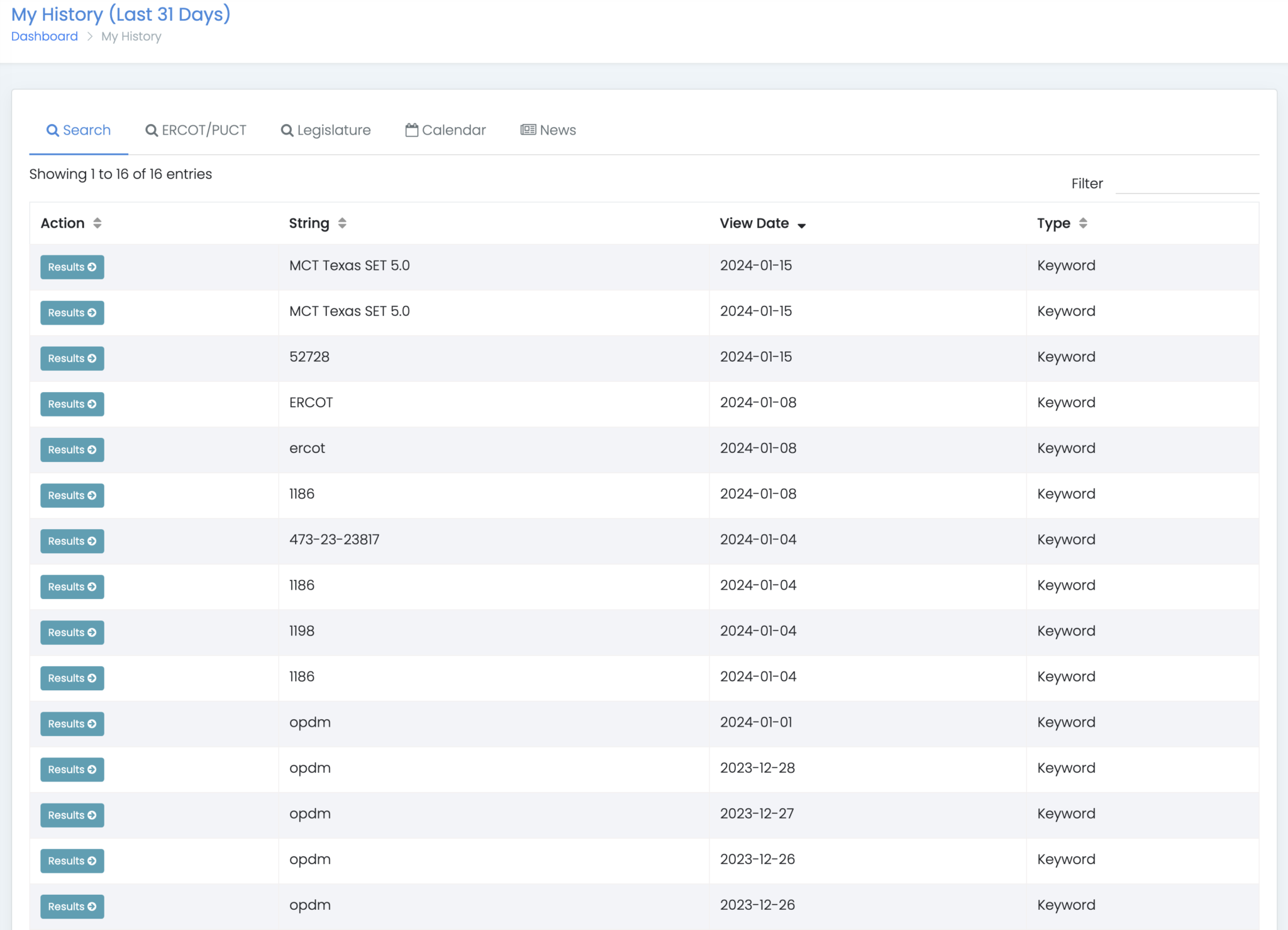Click the Dashboard breadcrumb link
Viewport: 1288px width, 930px height.
(x=45, y=36)
